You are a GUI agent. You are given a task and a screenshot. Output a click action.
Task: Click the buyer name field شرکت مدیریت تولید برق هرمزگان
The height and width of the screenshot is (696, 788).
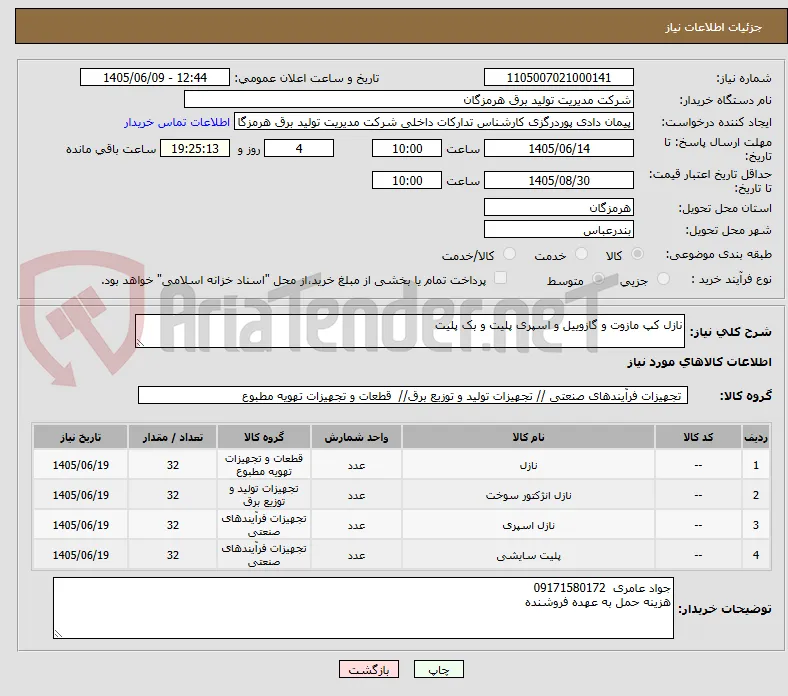(409, 100)
